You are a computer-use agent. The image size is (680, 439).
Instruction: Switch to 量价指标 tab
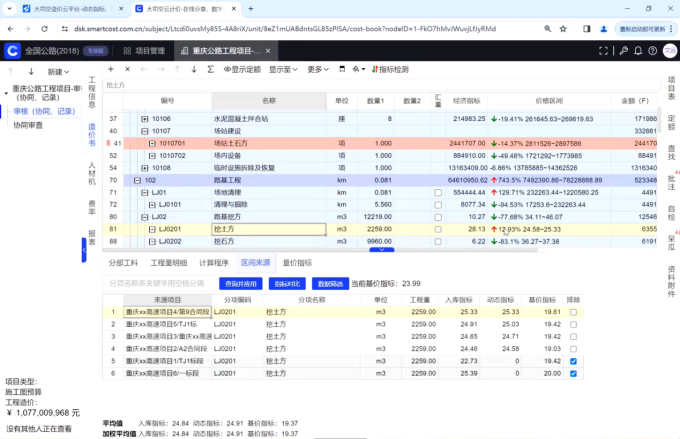pyautogui.click(x=297, y=262)
